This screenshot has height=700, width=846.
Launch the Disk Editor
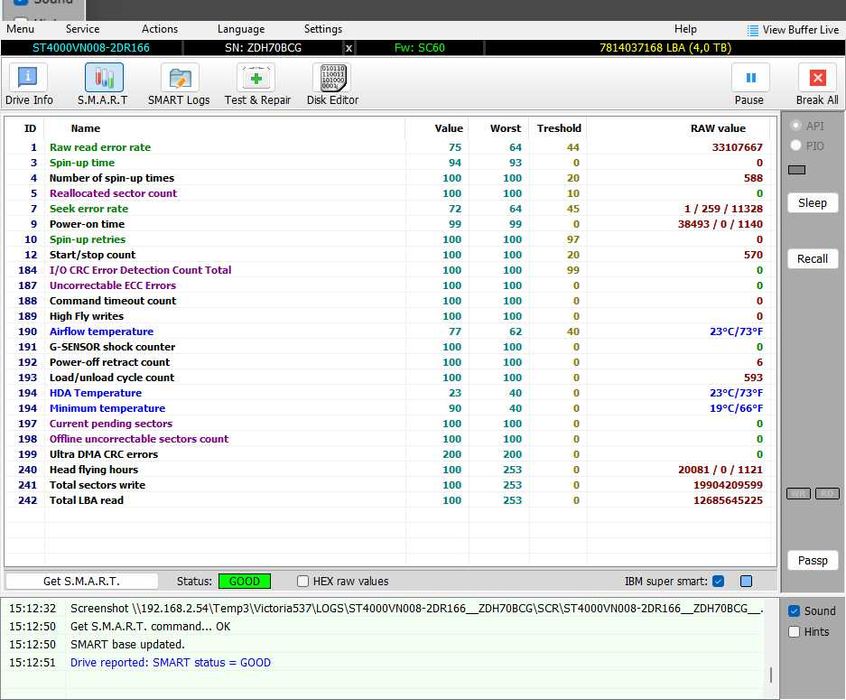tap(332, 84)
